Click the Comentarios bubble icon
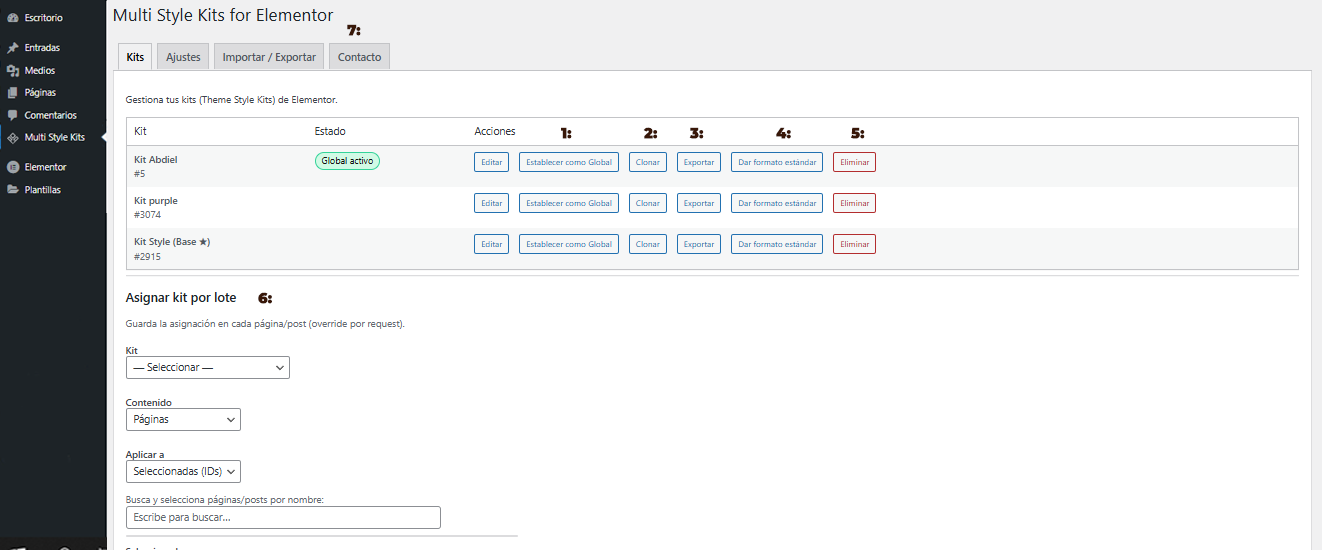The height and width of the screenshot is (550, 1322). click(x=12, y=115)
